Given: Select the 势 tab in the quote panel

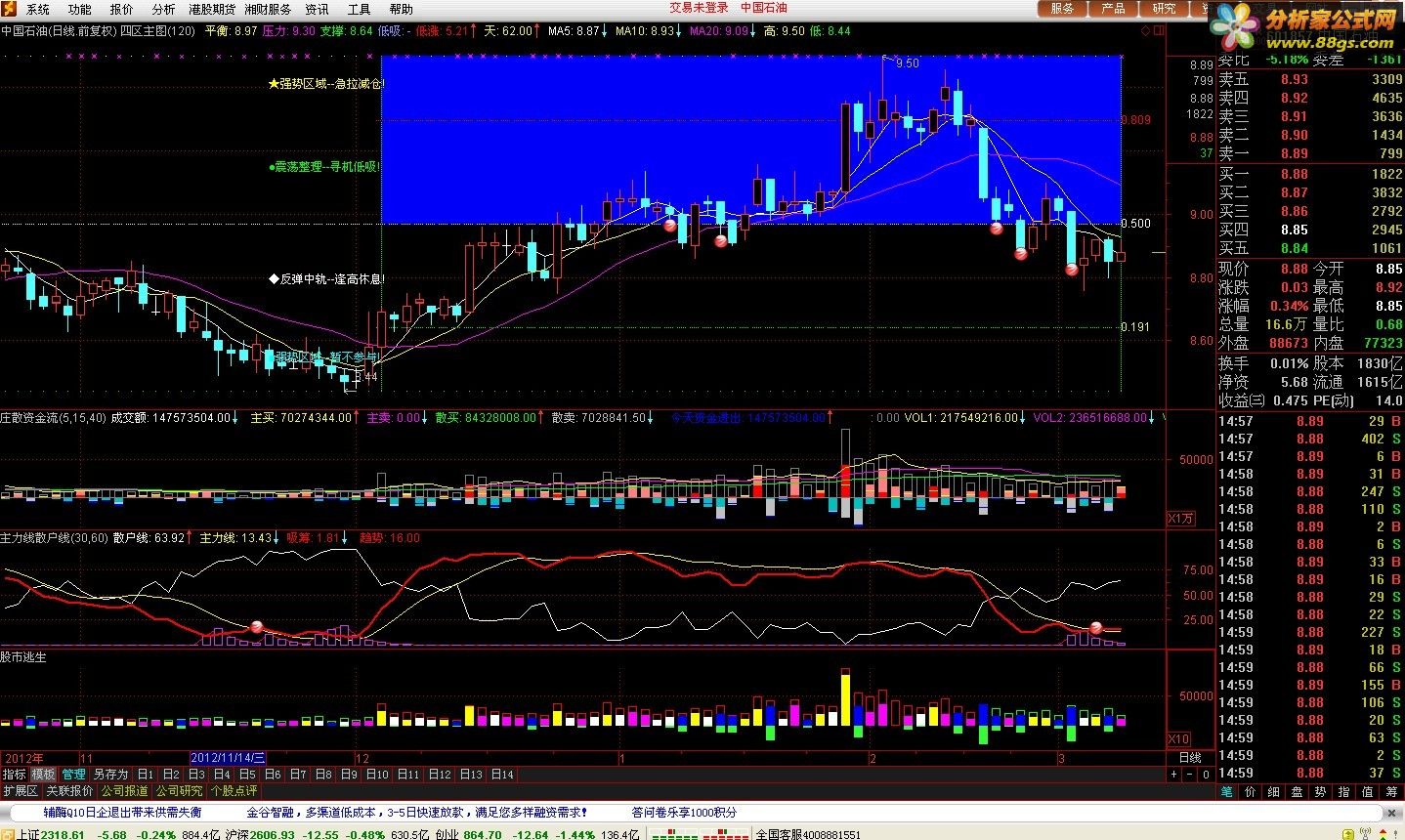Looking at the screenshot, I should [1321, 792].
